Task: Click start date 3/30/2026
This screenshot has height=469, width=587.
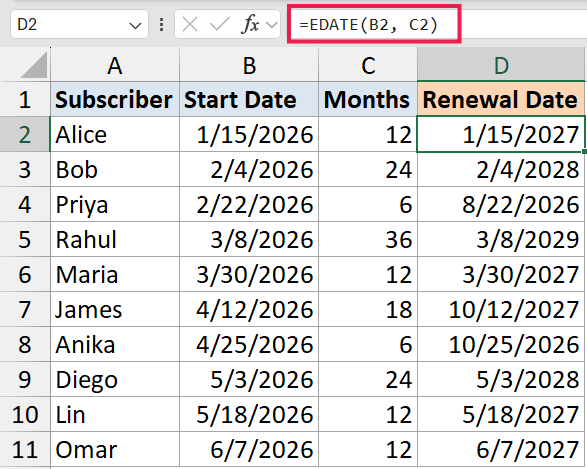Action: (249, 274)
